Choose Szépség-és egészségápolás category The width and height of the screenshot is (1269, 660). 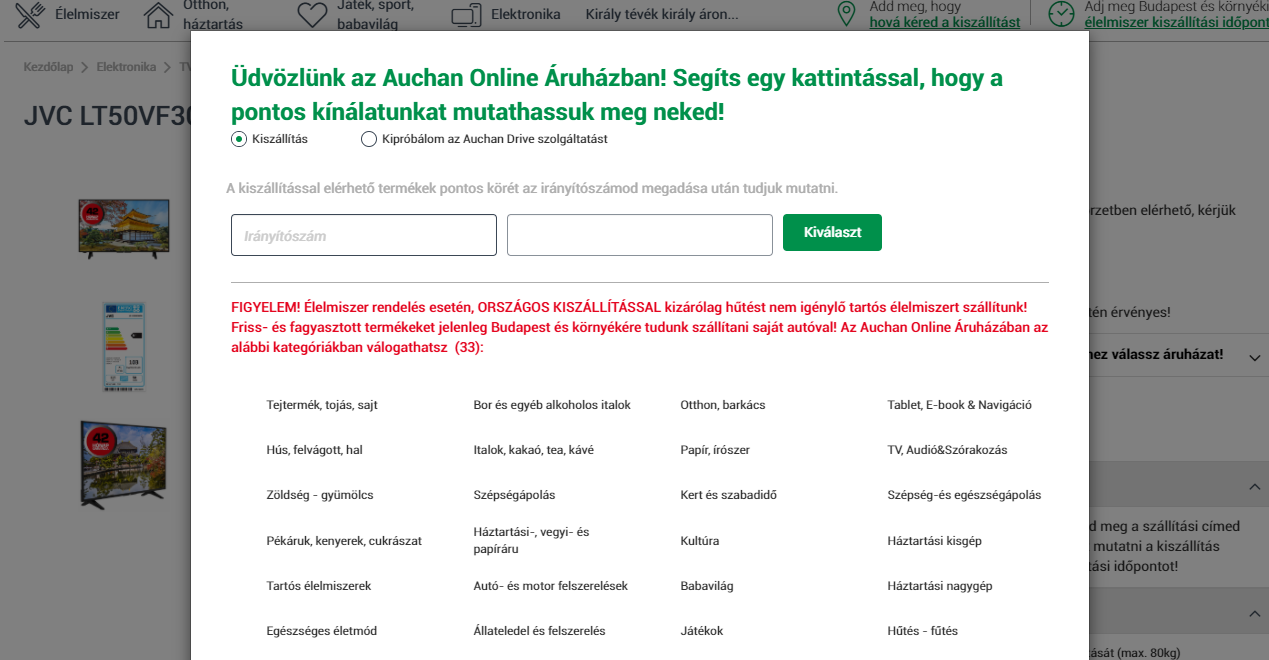[x=964, y=495]
